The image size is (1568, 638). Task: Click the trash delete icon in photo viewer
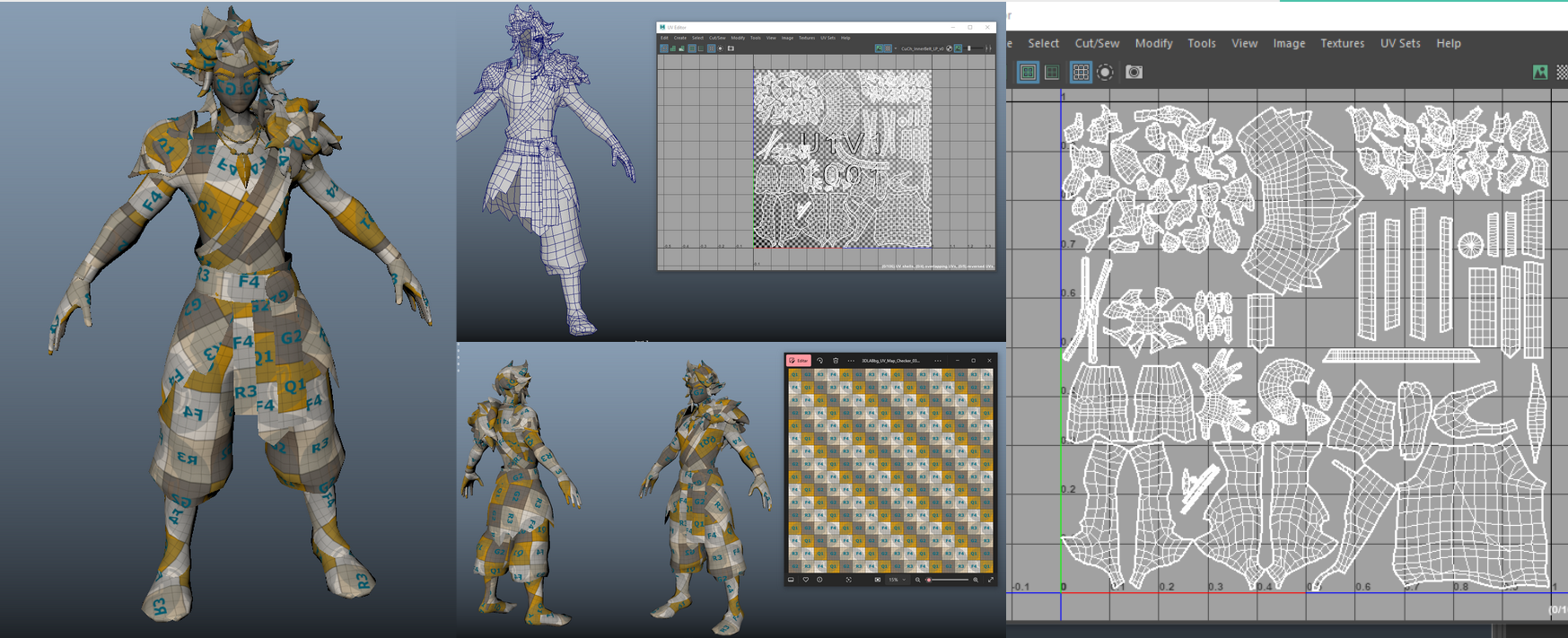click(835, 361)
